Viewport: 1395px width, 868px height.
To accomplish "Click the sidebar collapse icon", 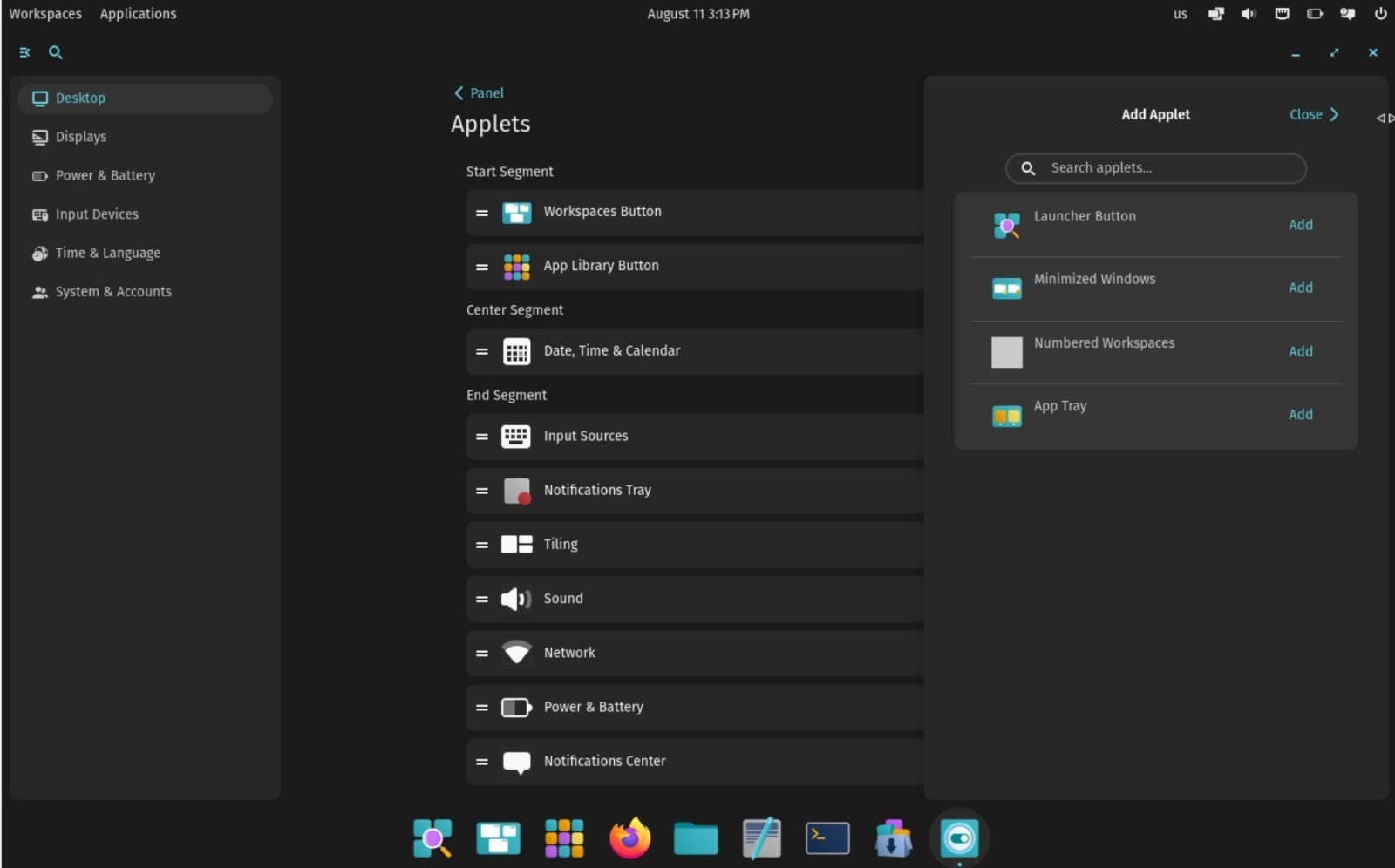I will (x=24, y=52).
